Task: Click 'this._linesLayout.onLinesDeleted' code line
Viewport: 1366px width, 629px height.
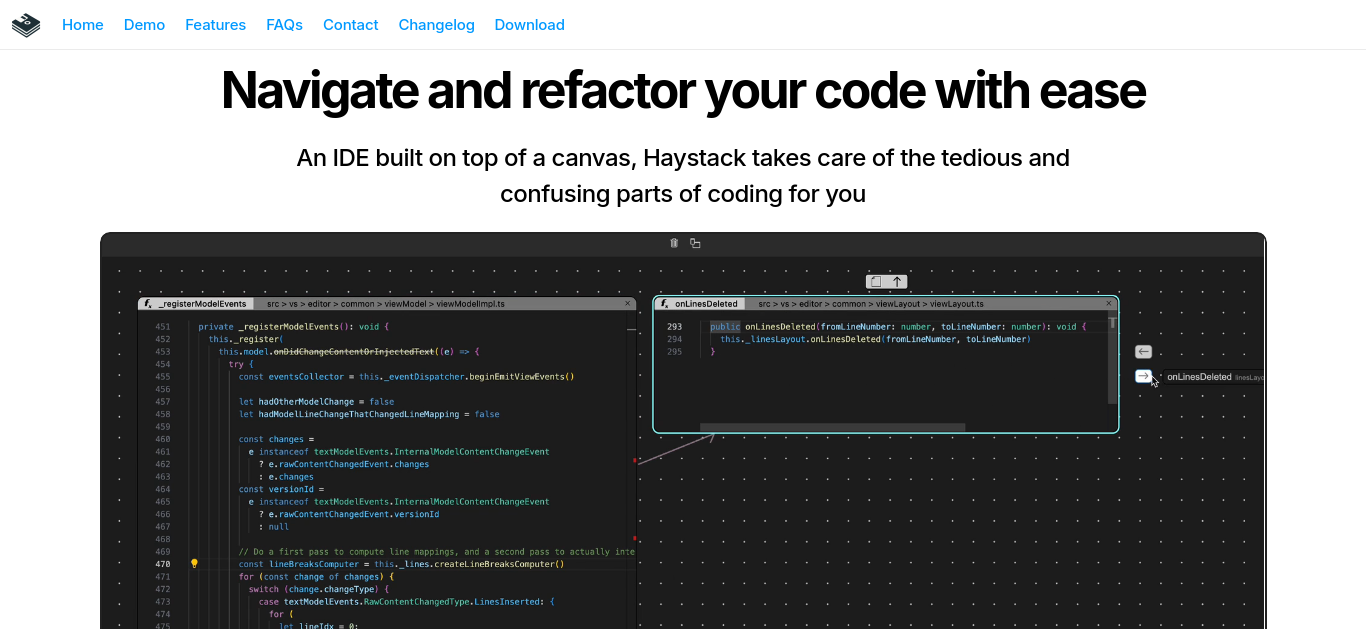Action: [x=875, y=339]
